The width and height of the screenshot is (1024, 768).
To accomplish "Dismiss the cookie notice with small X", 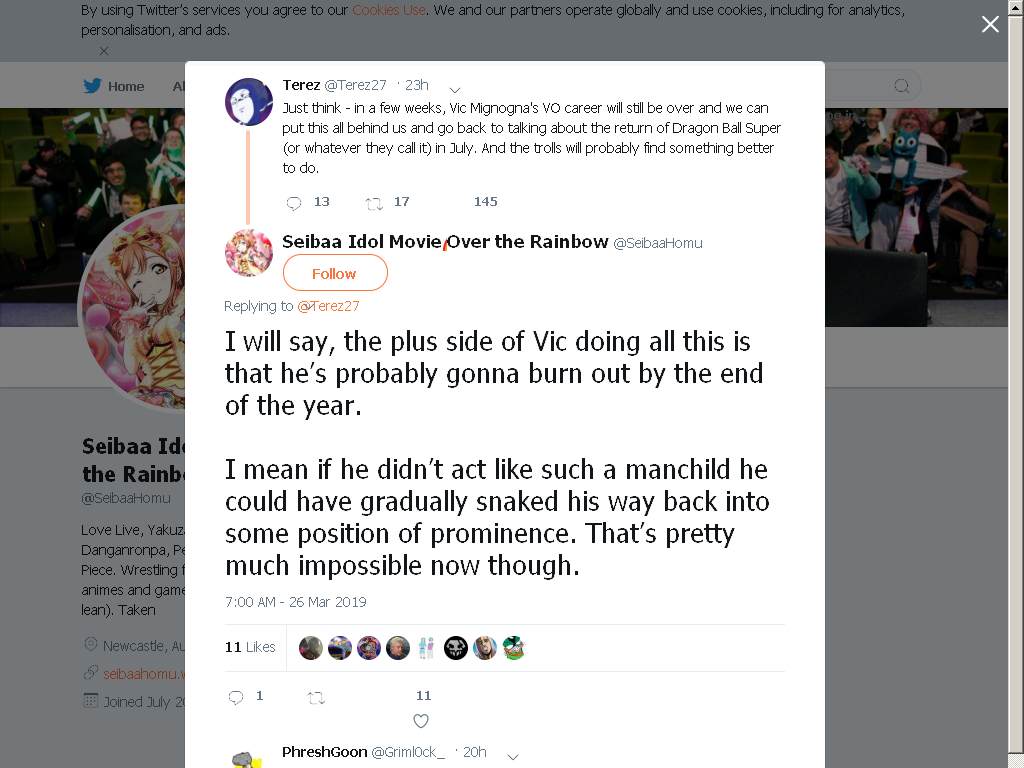I will click(104, 50).
